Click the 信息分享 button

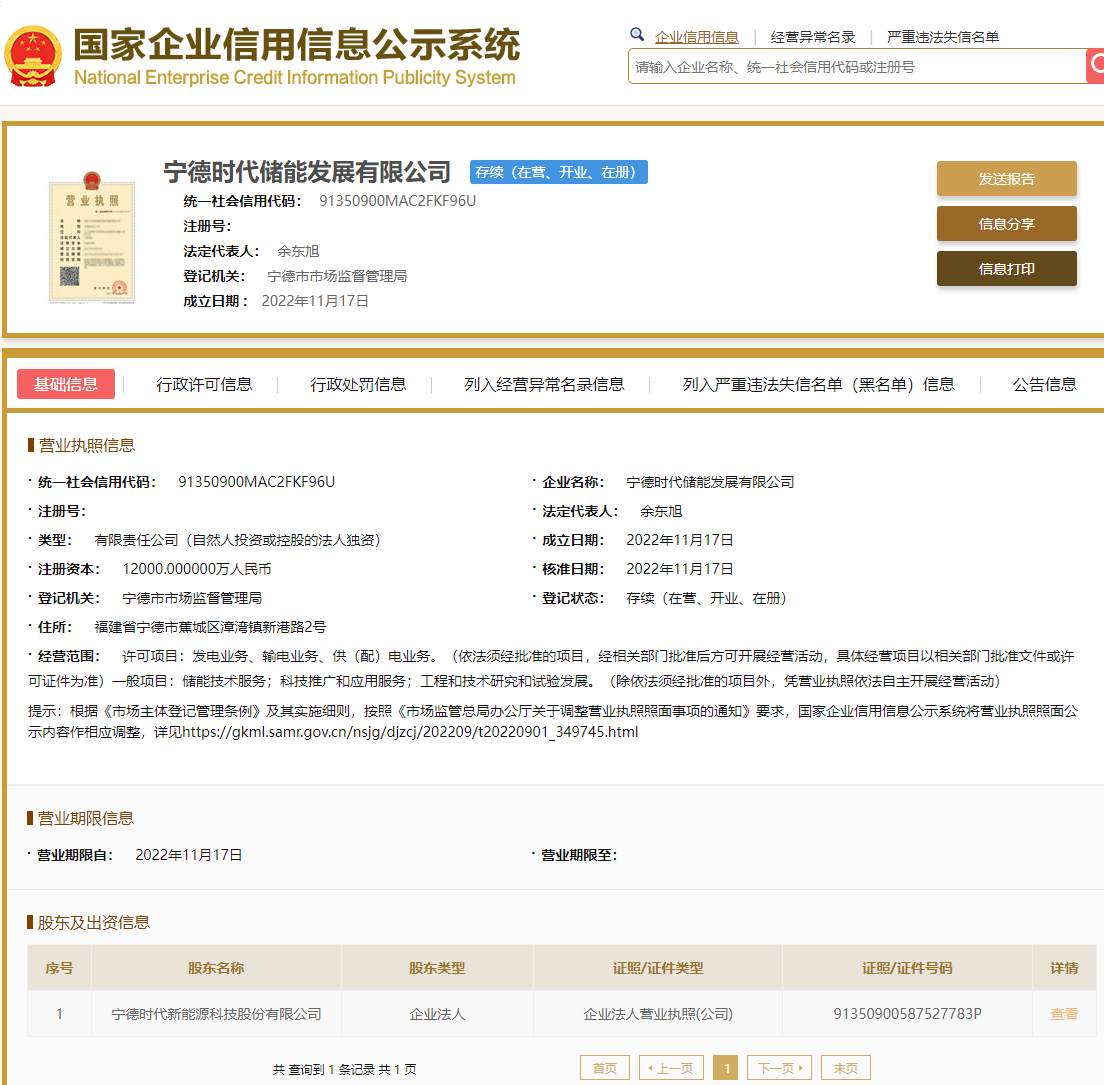click(x=1006, y=224)
